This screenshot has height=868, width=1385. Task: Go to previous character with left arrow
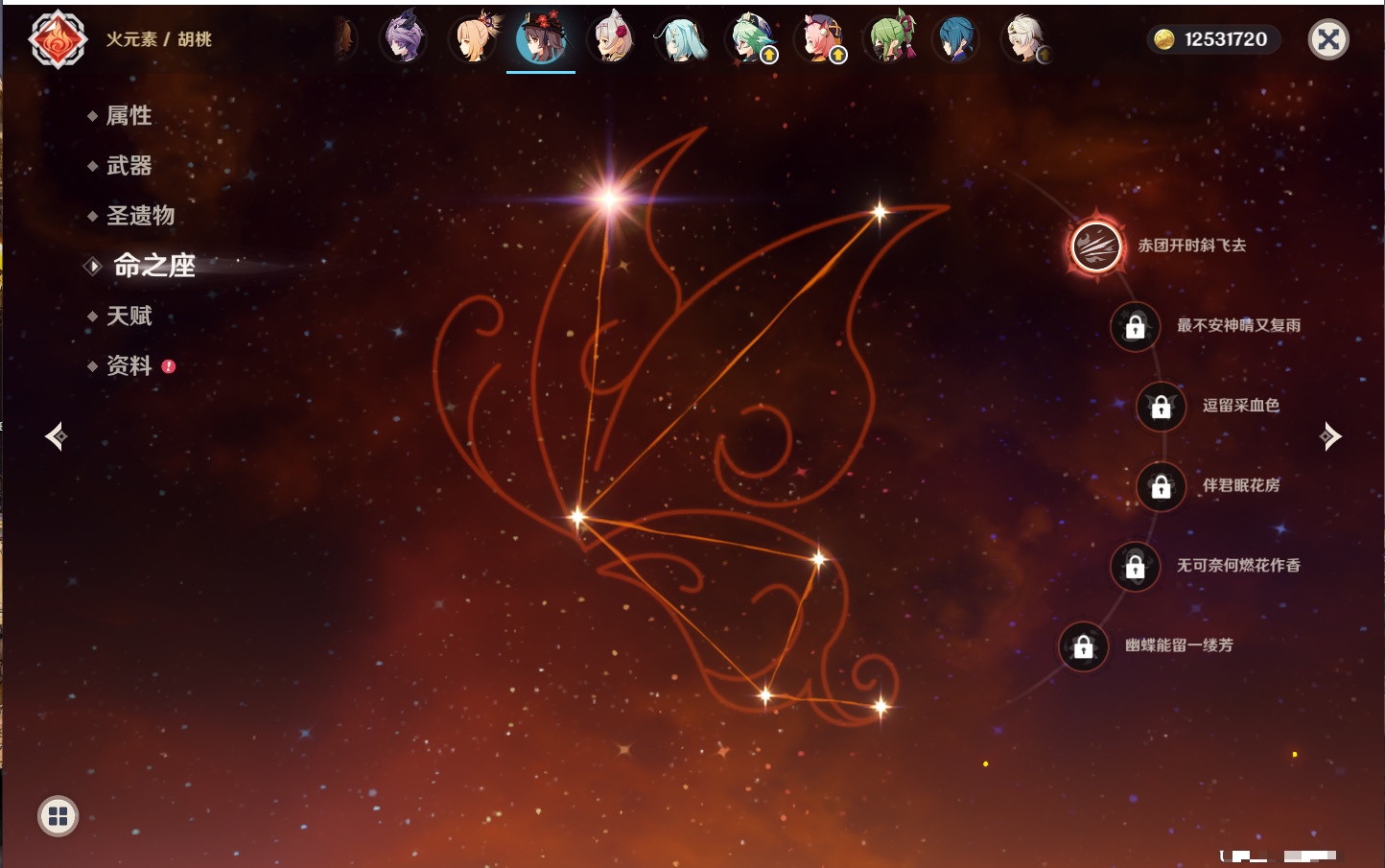pos(56,436)
